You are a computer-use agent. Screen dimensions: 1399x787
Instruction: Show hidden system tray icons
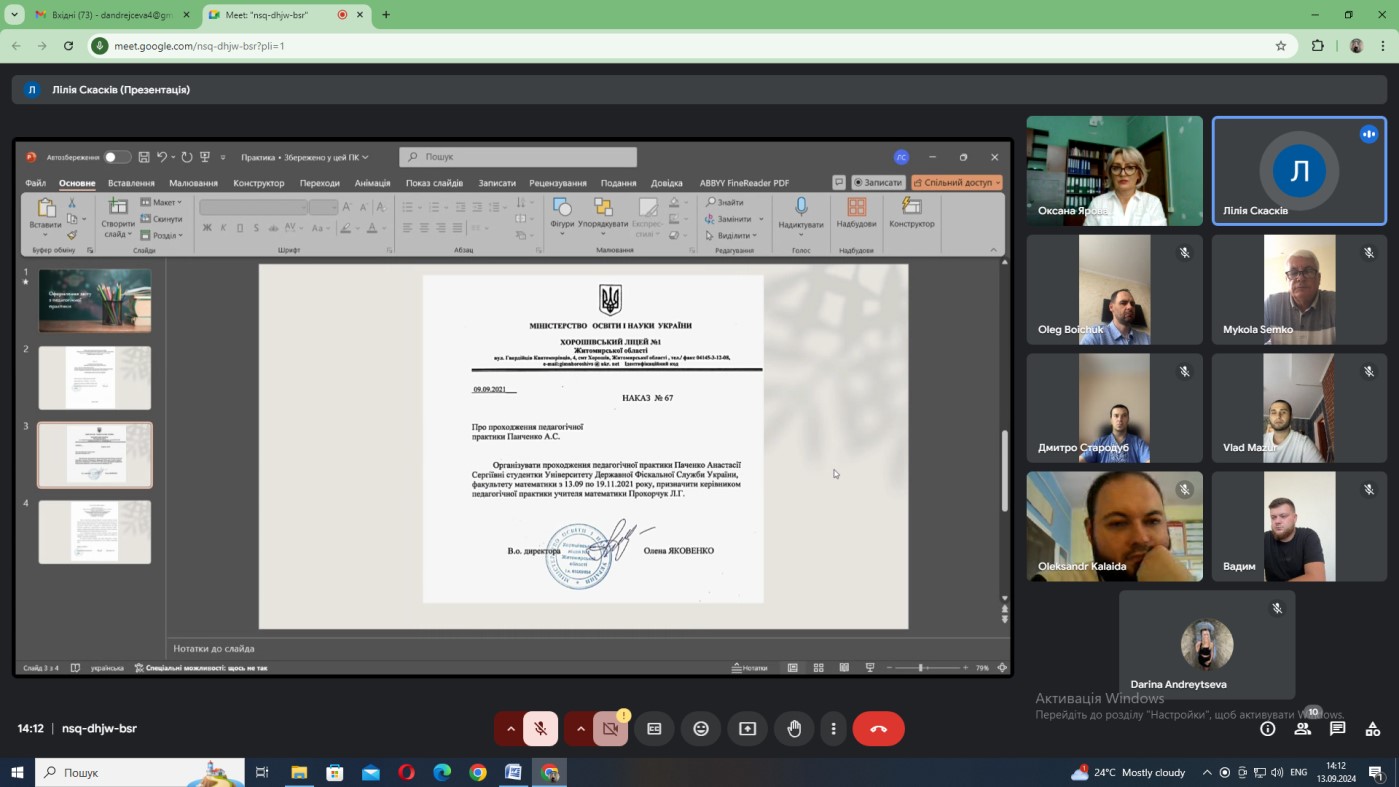point(1206,773)
